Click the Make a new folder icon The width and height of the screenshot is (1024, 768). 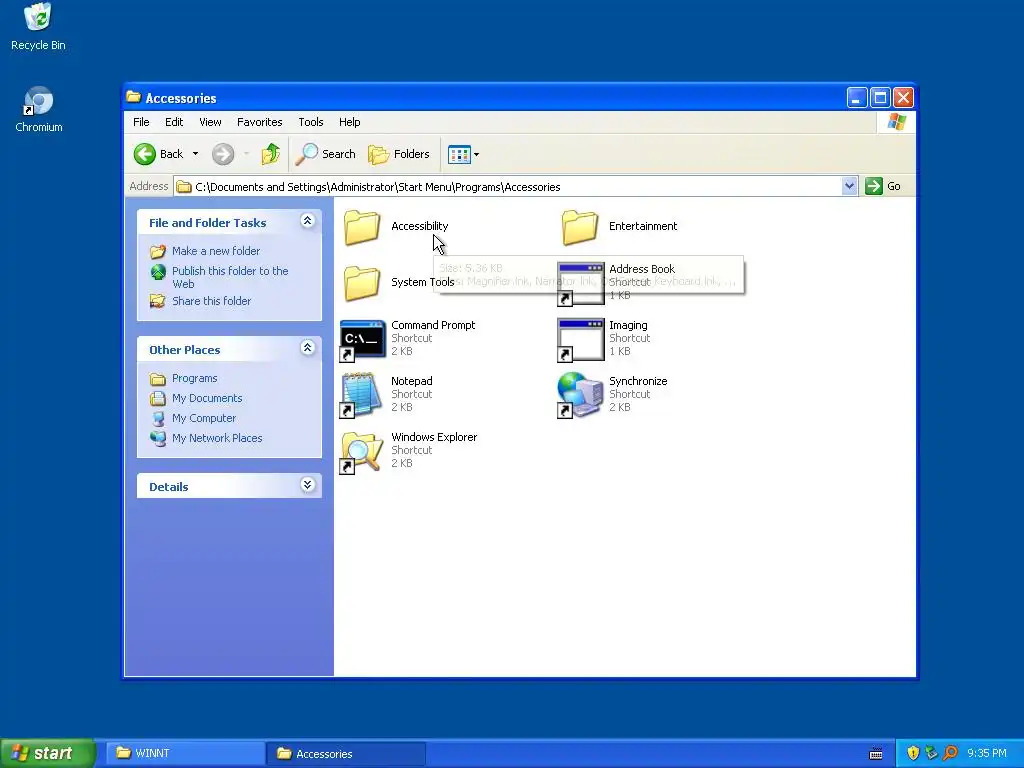pyautogui.click(x=158, y=251)
